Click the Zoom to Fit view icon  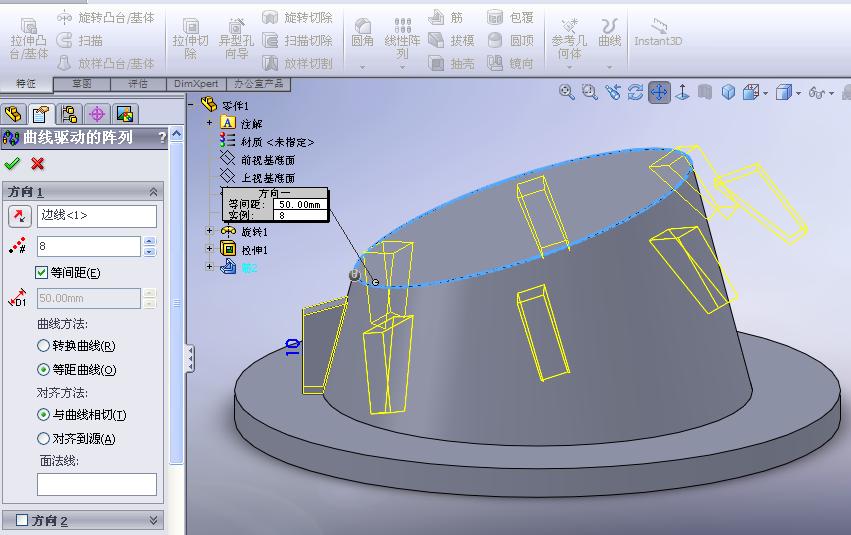pos(567,92)
